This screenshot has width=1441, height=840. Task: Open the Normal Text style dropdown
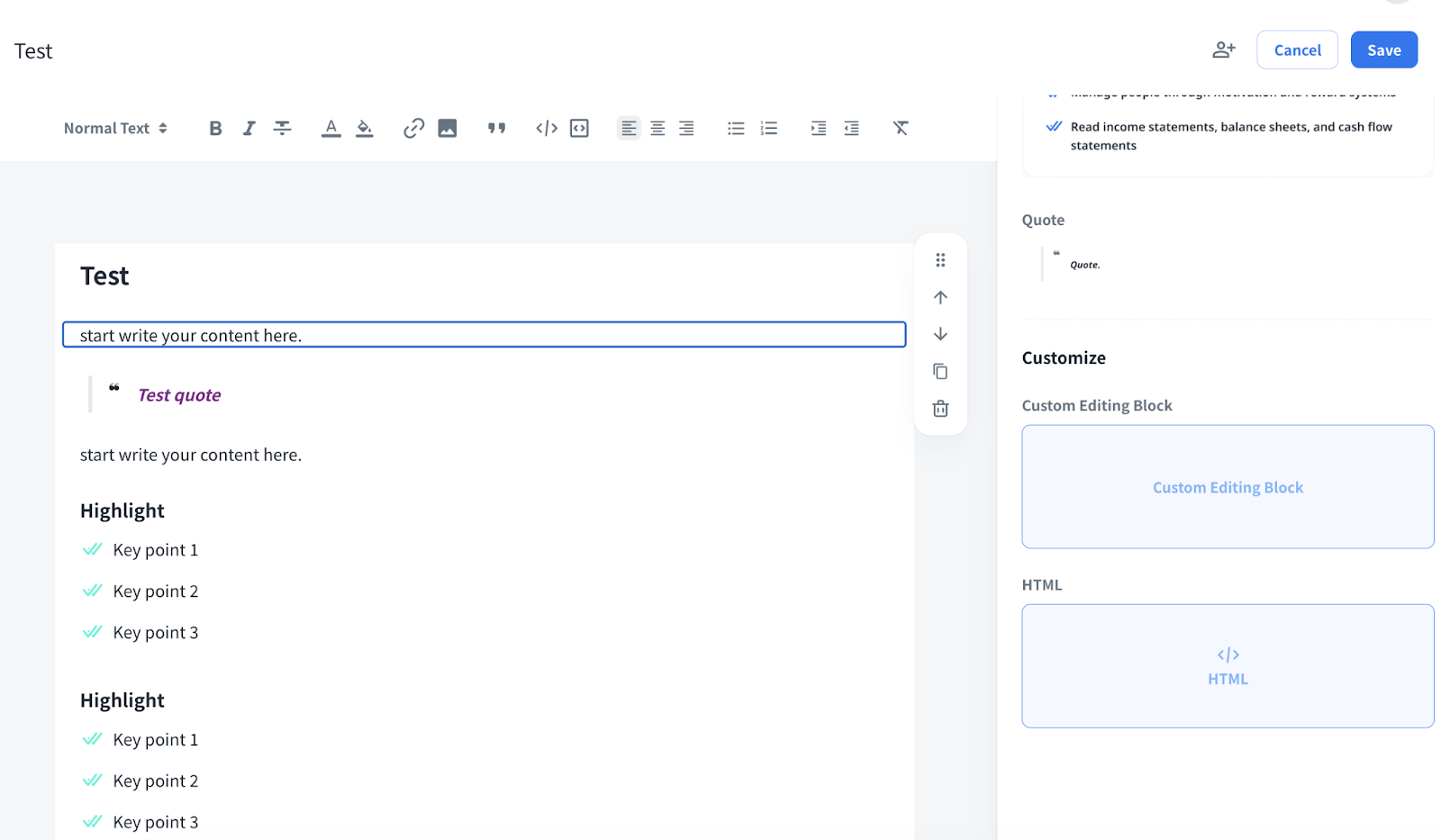point(115,128)
